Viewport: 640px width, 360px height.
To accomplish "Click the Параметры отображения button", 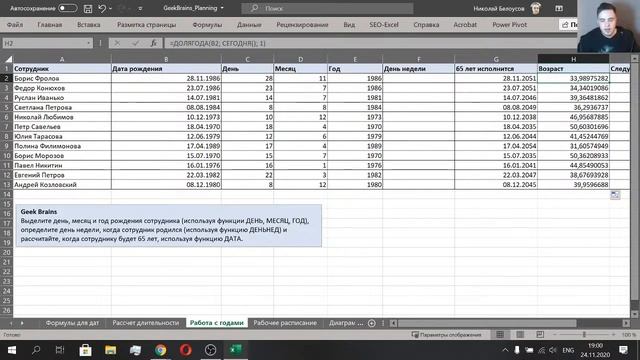I will 447,335.
